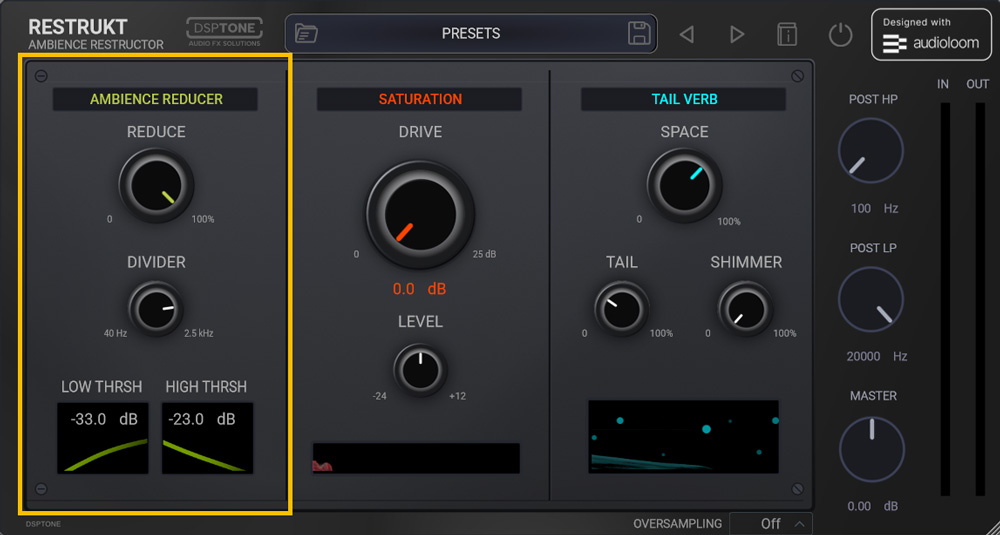The image size is (1000, 535).
Task: Toggle the plugin power bypass button
Action: point(840,34)
